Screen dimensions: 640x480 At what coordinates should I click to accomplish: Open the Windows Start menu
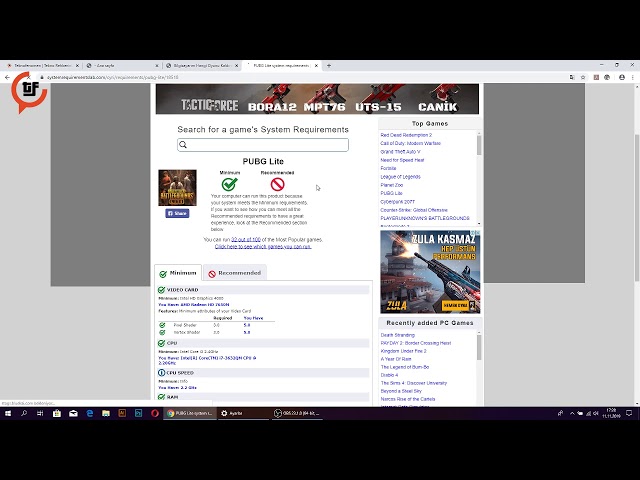pyautogui.click(x=7, y=413)
